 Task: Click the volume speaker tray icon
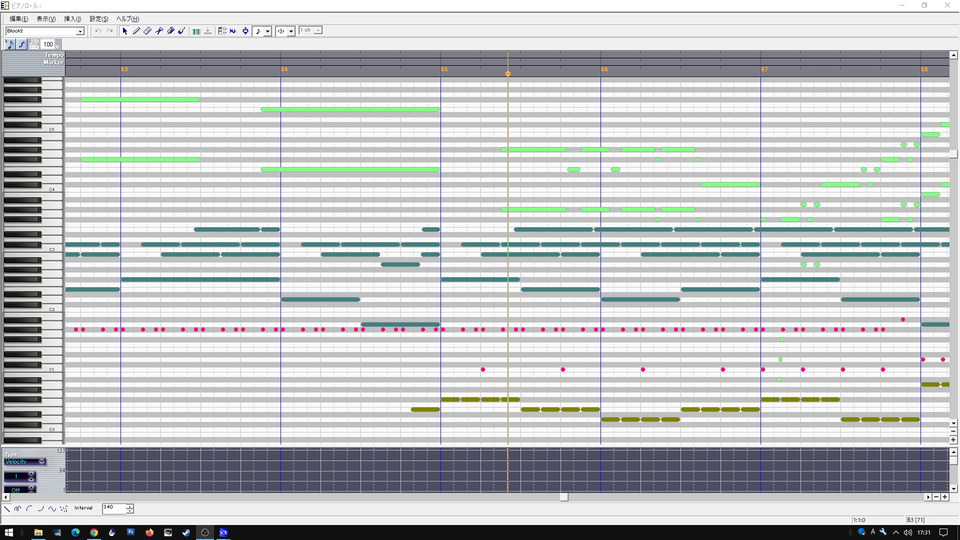[907, 533]
